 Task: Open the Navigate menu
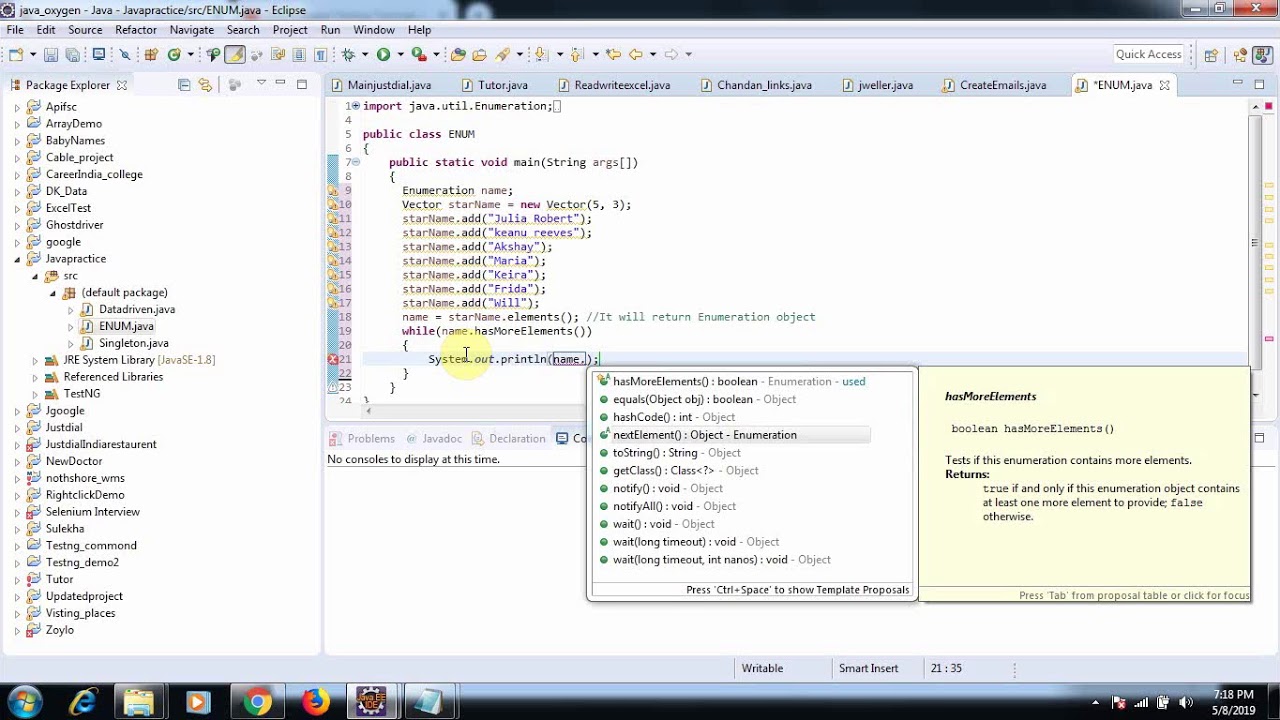coord(191,30)
